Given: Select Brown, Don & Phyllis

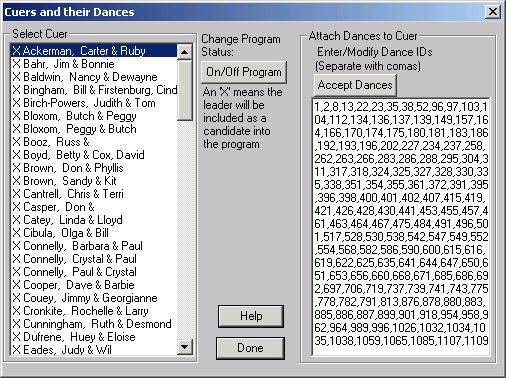Looking at the screenshot, I should click(94, 168).
